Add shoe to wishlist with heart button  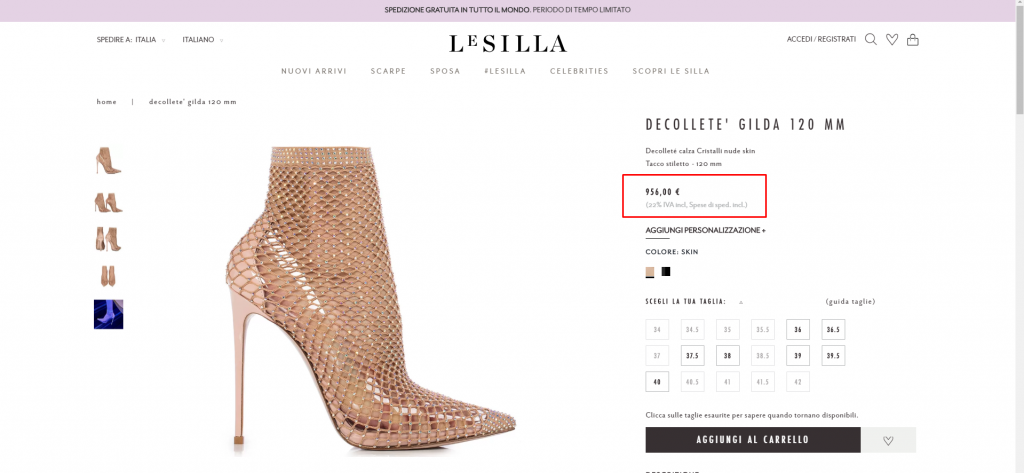pos(888,440)
